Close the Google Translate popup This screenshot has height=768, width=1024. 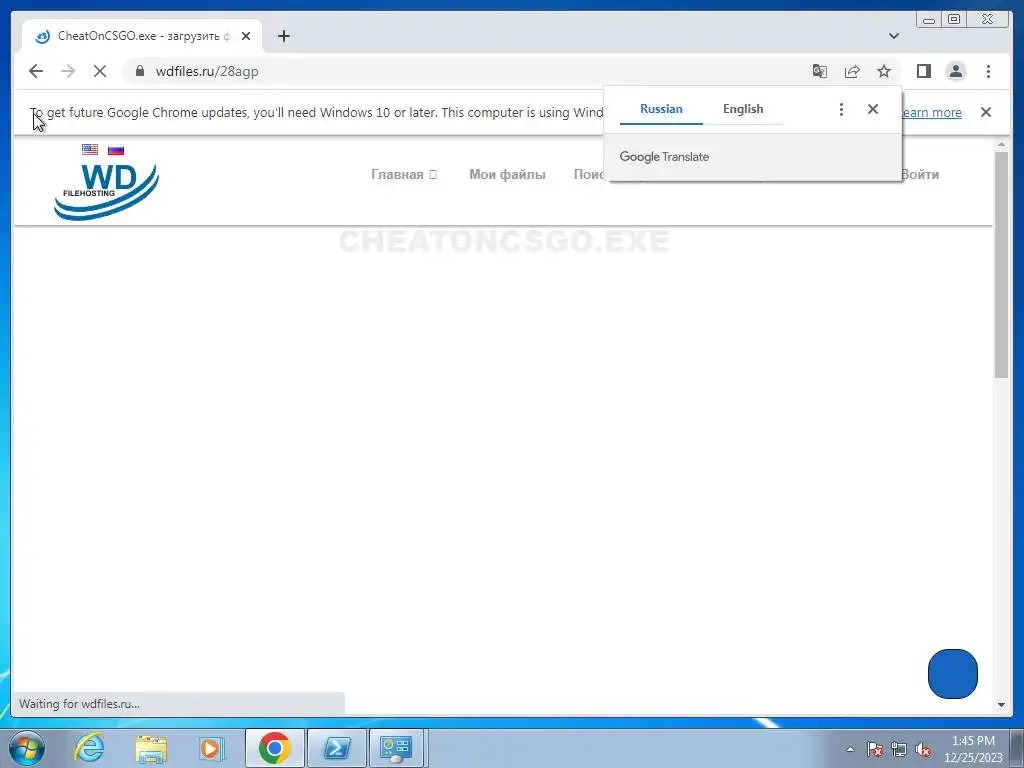coord(872,109)
